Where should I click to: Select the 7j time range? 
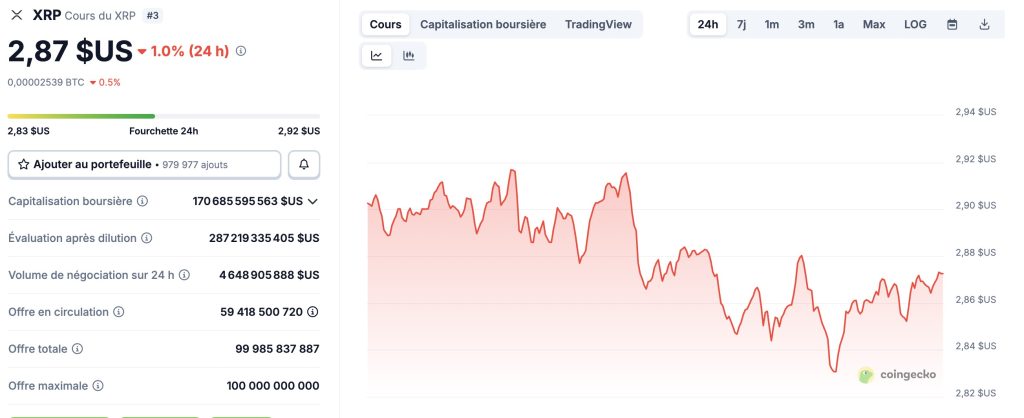click(x=741, y=24)
